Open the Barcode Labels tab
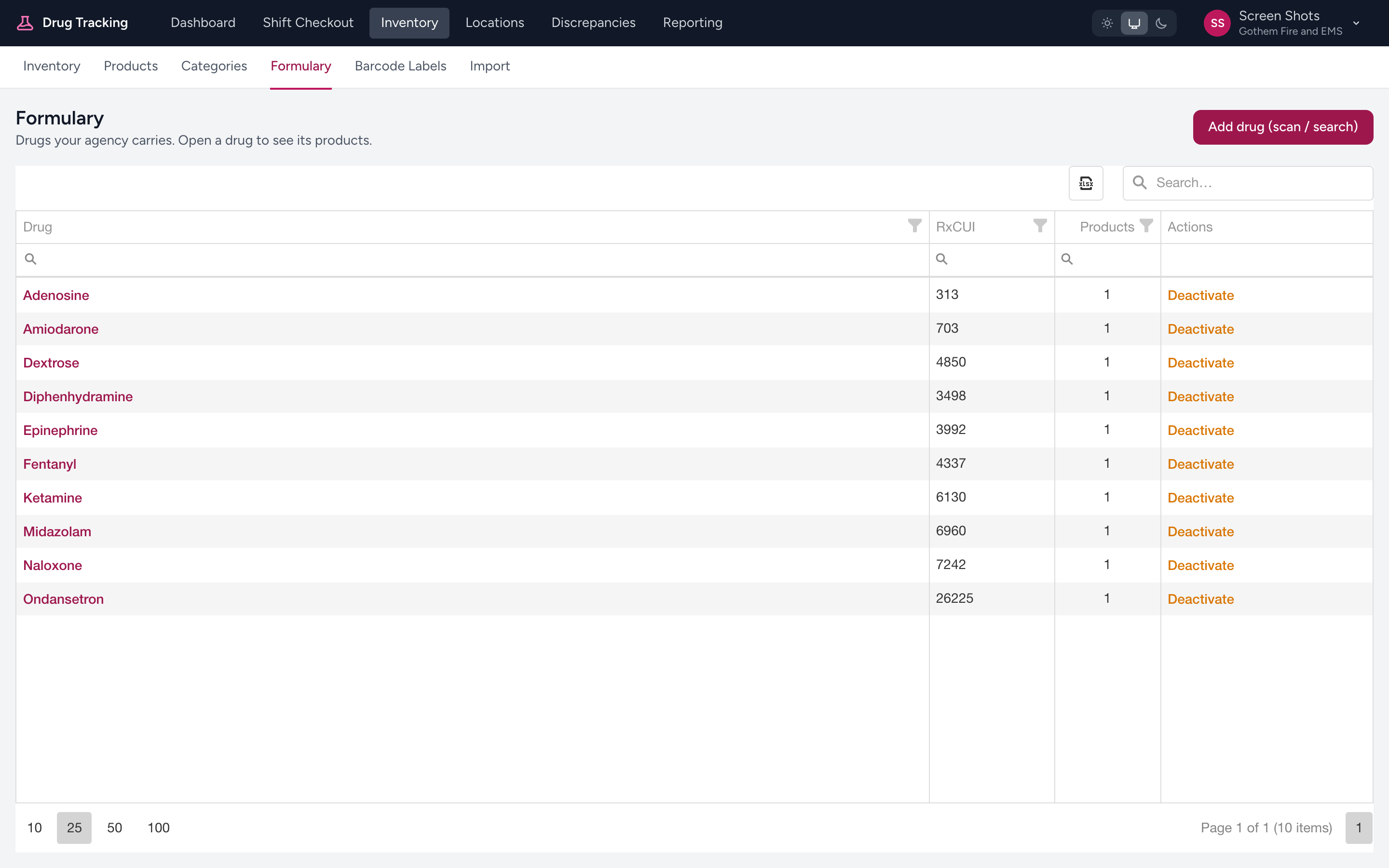1389x868 pixels. pyautogui.click(x=401, y=66)
